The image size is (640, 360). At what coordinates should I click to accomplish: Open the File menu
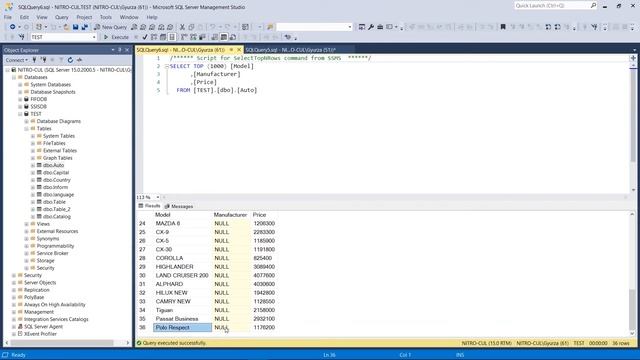coord(8,17)
